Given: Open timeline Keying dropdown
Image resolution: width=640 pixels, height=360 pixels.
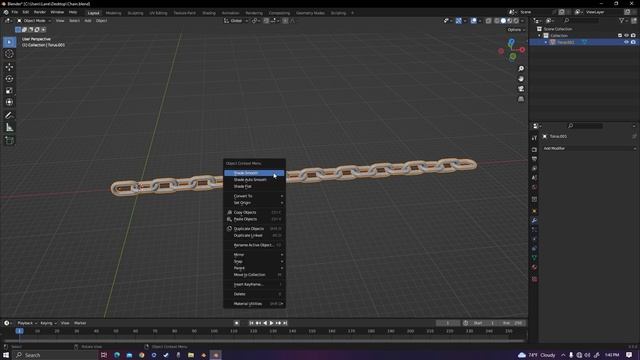Looking at the screenshot, I should coord(49,323).
